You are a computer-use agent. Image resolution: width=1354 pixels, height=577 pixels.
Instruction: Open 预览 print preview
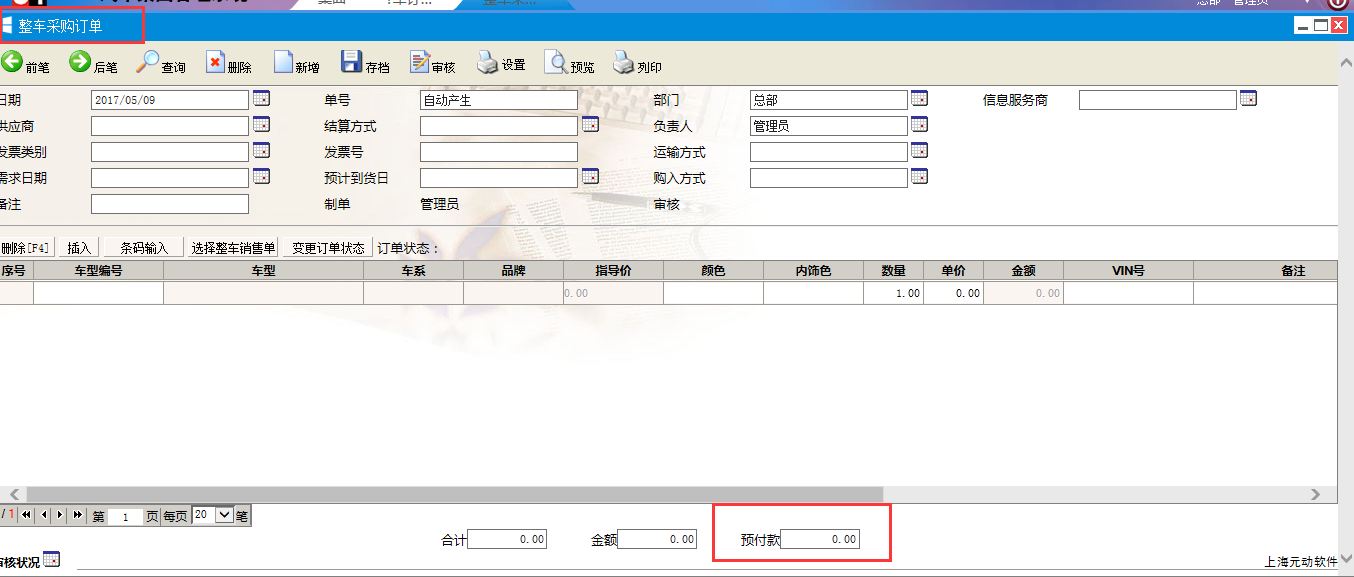[x=556, y=63]
